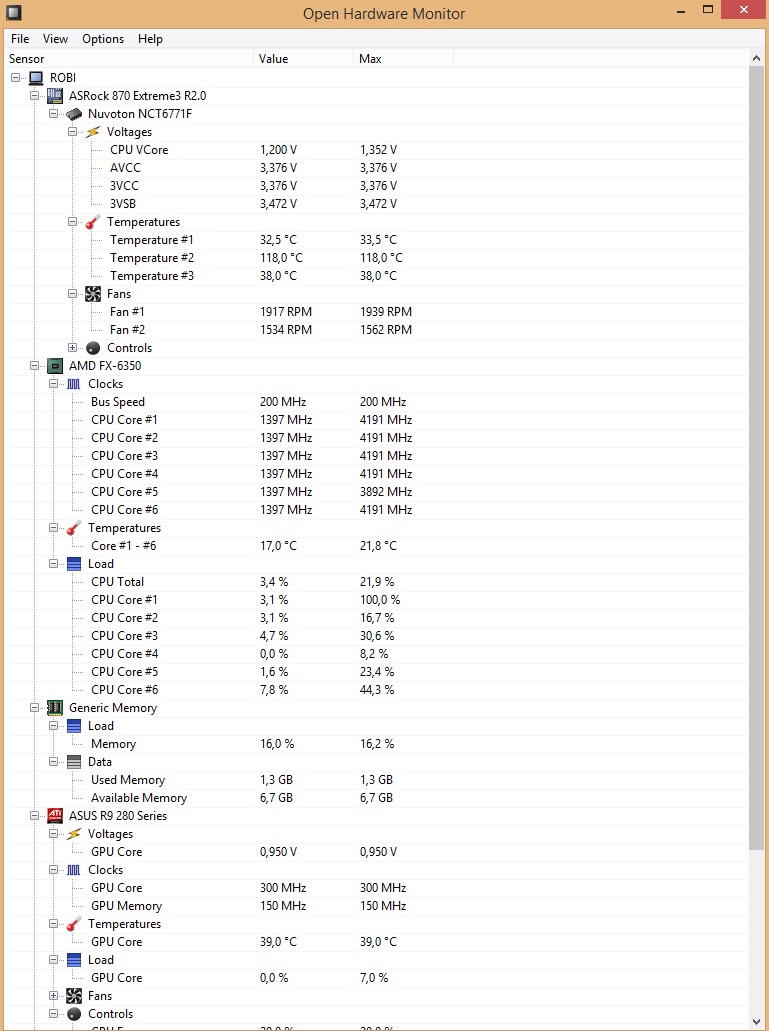Viewport: 769px width, 1031px height.
Task: Click the Sensor column header
Action: 129,59
